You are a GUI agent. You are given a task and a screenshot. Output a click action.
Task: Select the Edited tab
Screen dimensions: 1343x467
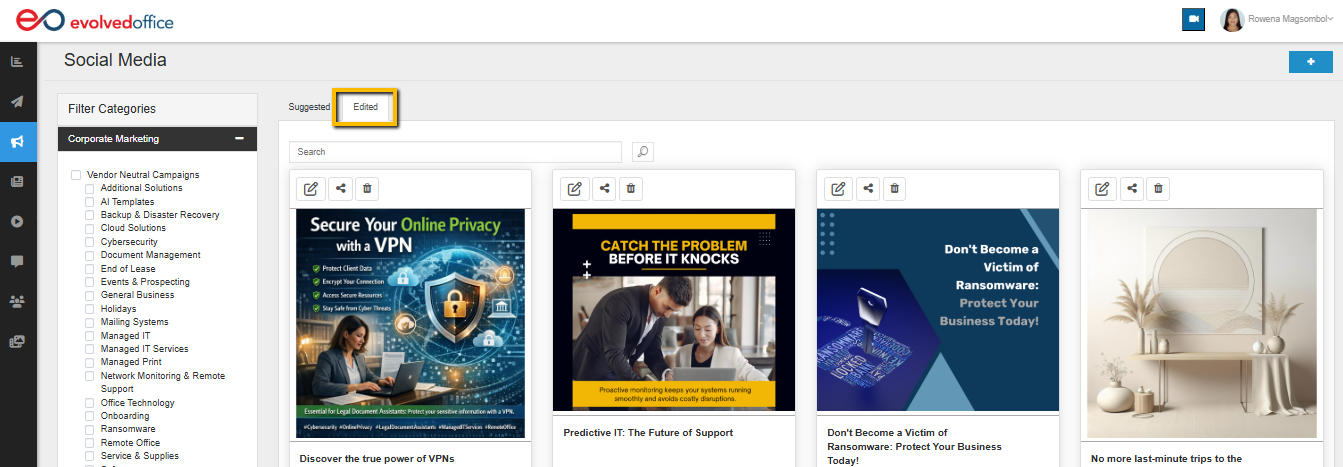tap(365, 107)
